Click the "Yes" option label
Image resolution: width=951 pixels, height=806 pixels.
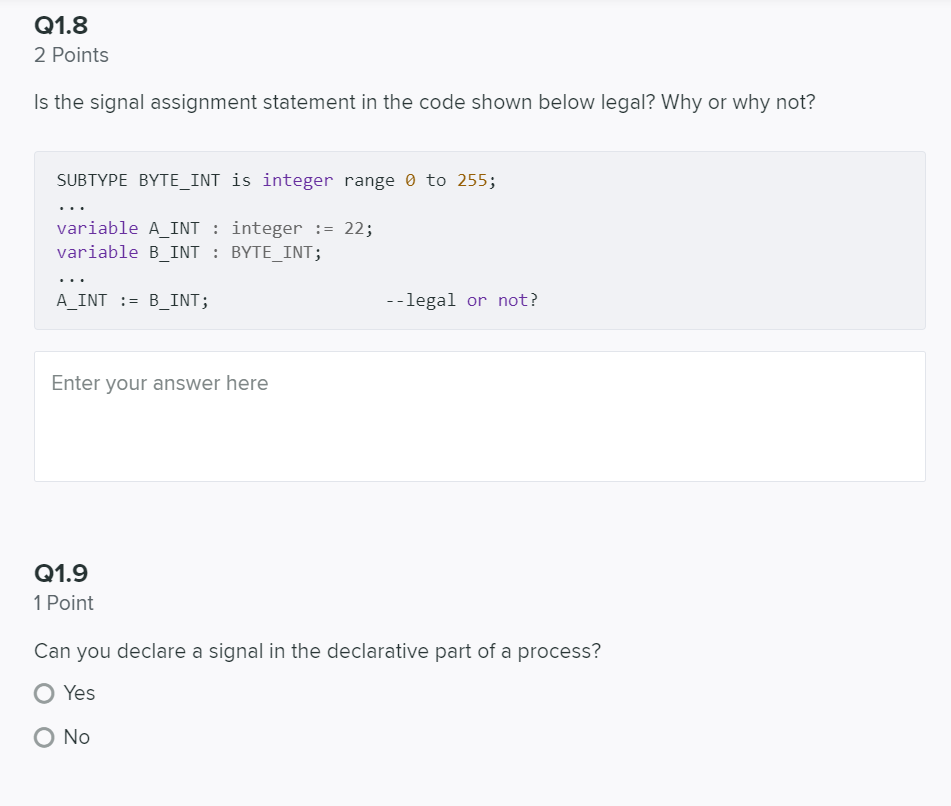tap(79, 693)
